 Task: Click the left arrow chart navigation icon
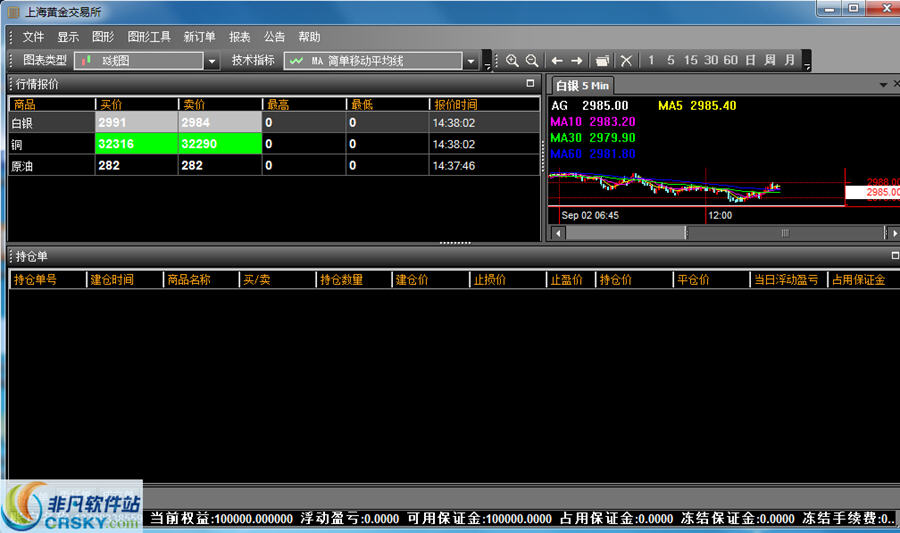557,60
